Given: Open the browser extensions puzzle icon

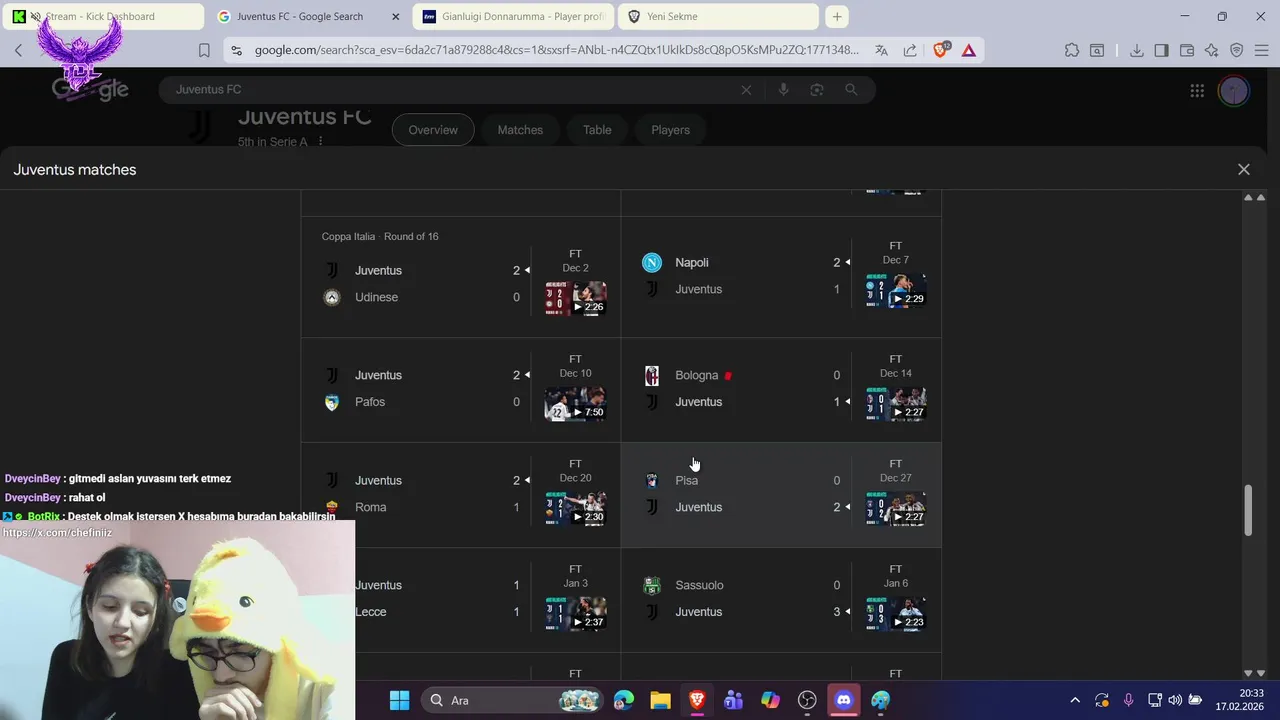Looking at the screenshot, I should point(1072,50).
